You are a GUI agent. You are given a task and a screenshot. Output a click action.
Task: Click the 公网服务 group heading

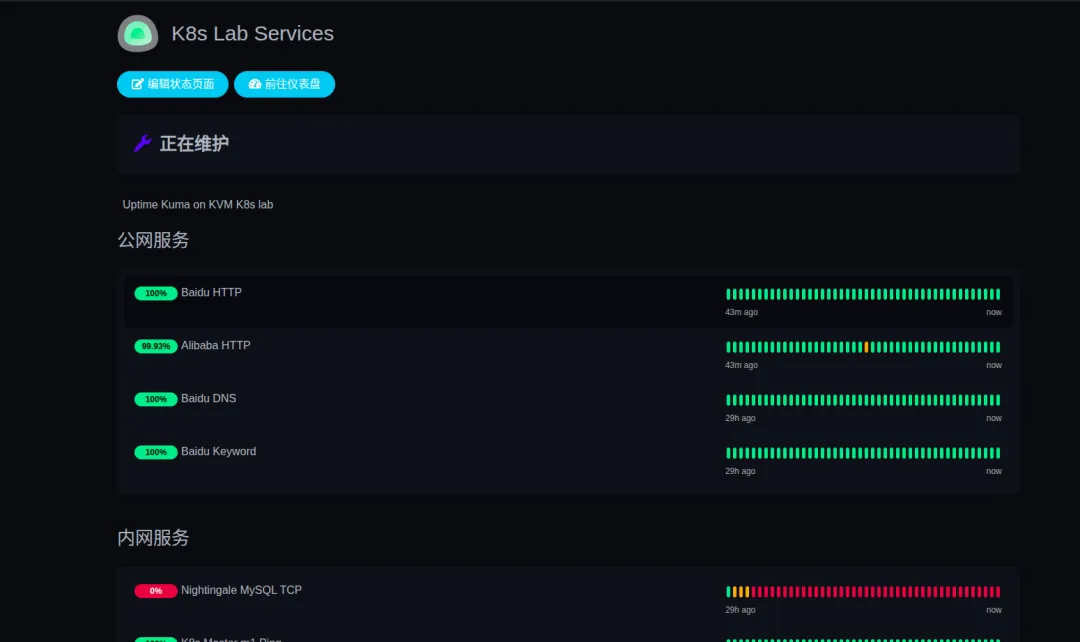(153, 240)
